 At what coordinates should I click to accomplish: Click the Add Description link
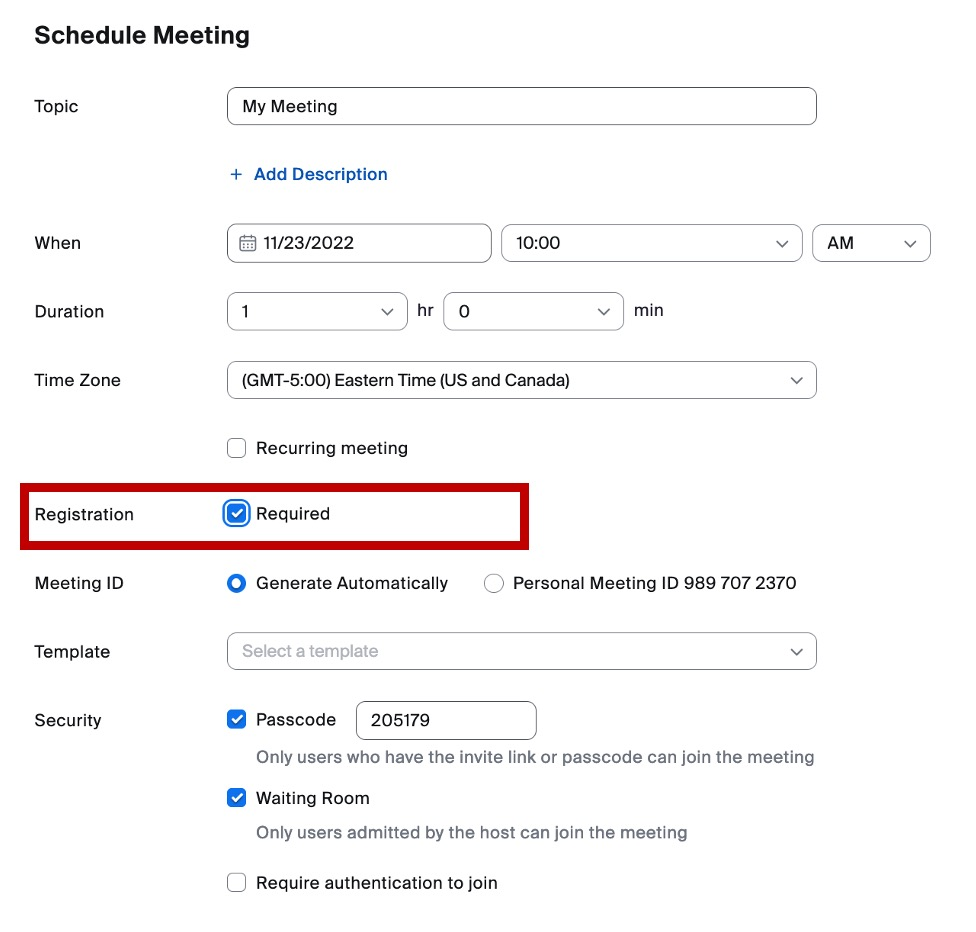pyautogui.click(x=318, y=174)
